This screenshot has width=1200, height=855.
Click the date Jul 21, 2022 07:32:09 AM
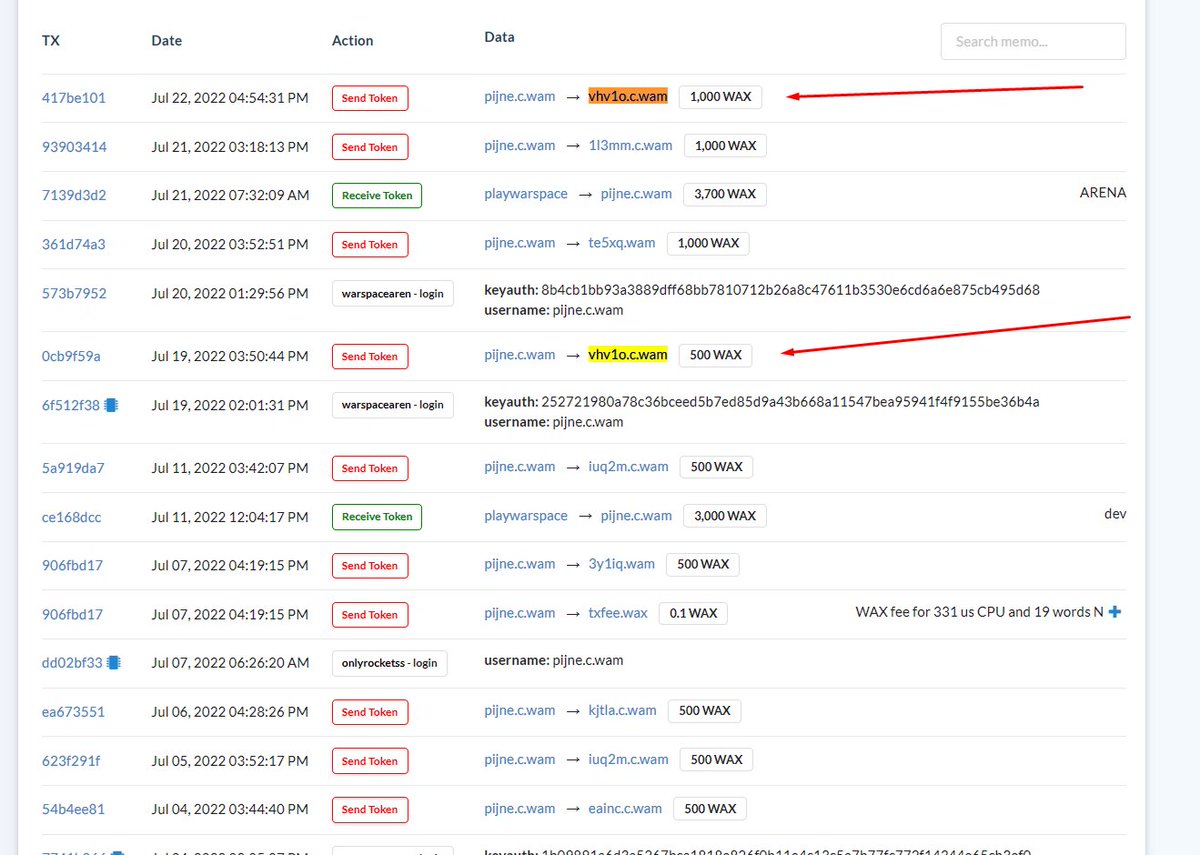pyautogui.click(x=231, y=195)
